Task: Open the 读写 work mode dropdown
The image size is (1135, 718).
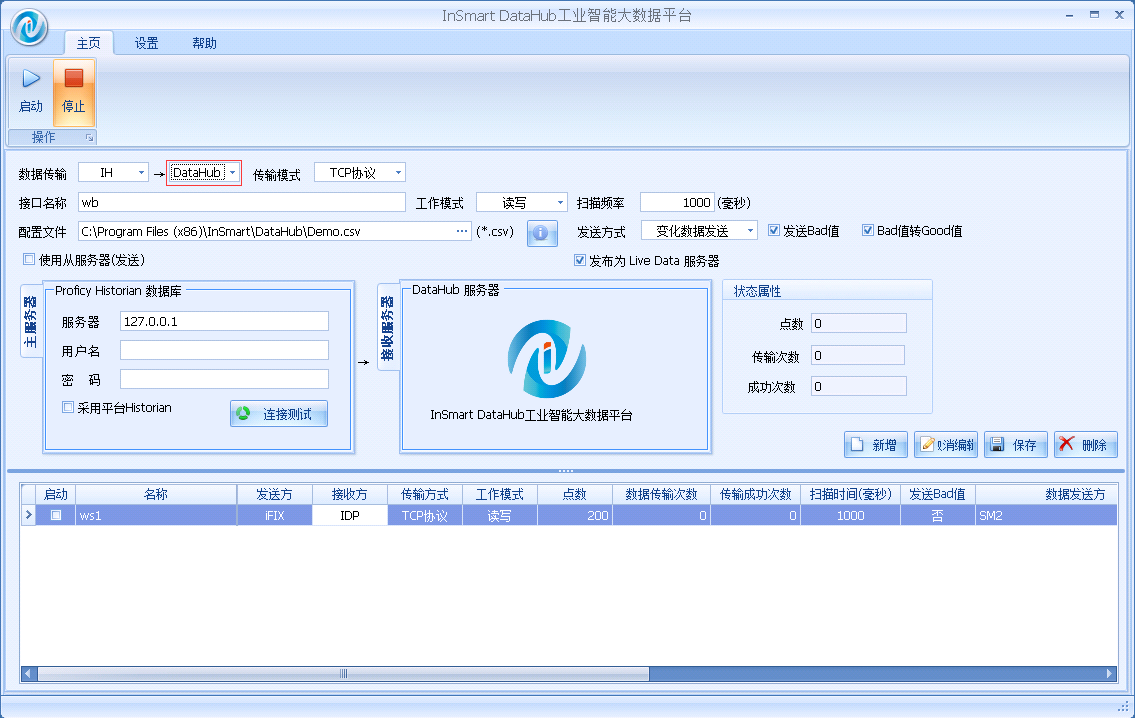Action: click(x=560, y=203)
